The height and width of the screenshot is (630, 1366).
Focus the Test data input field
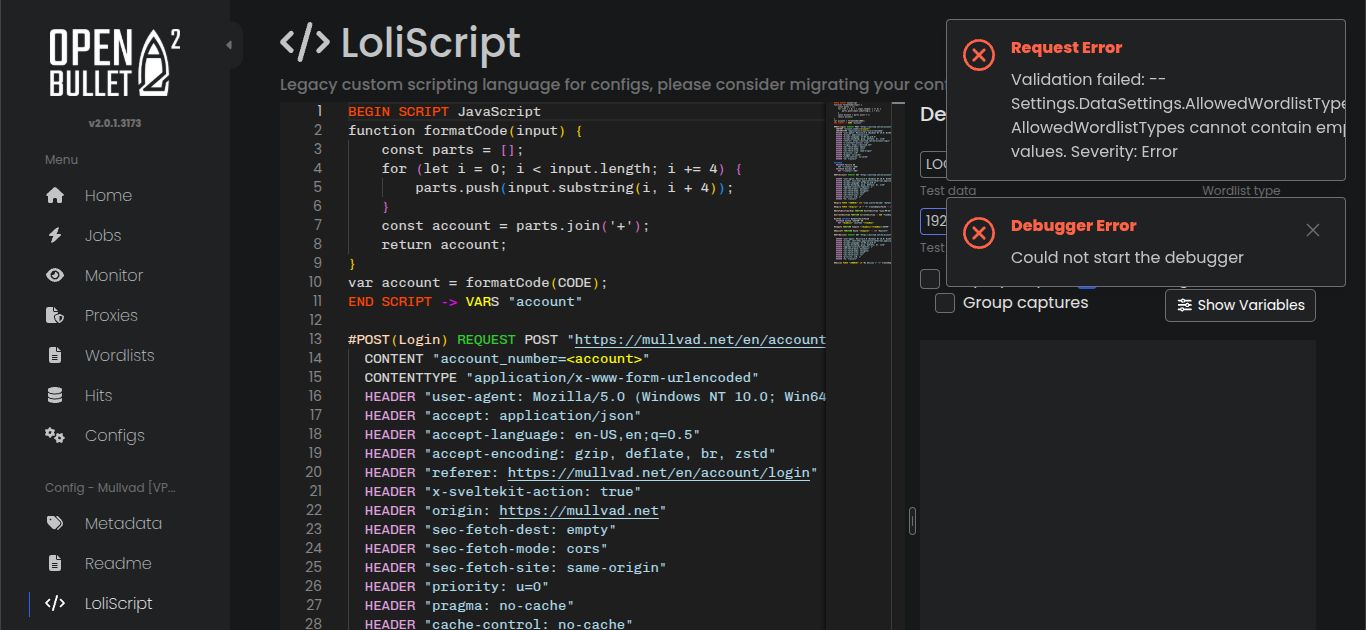(x=933, y=220)
